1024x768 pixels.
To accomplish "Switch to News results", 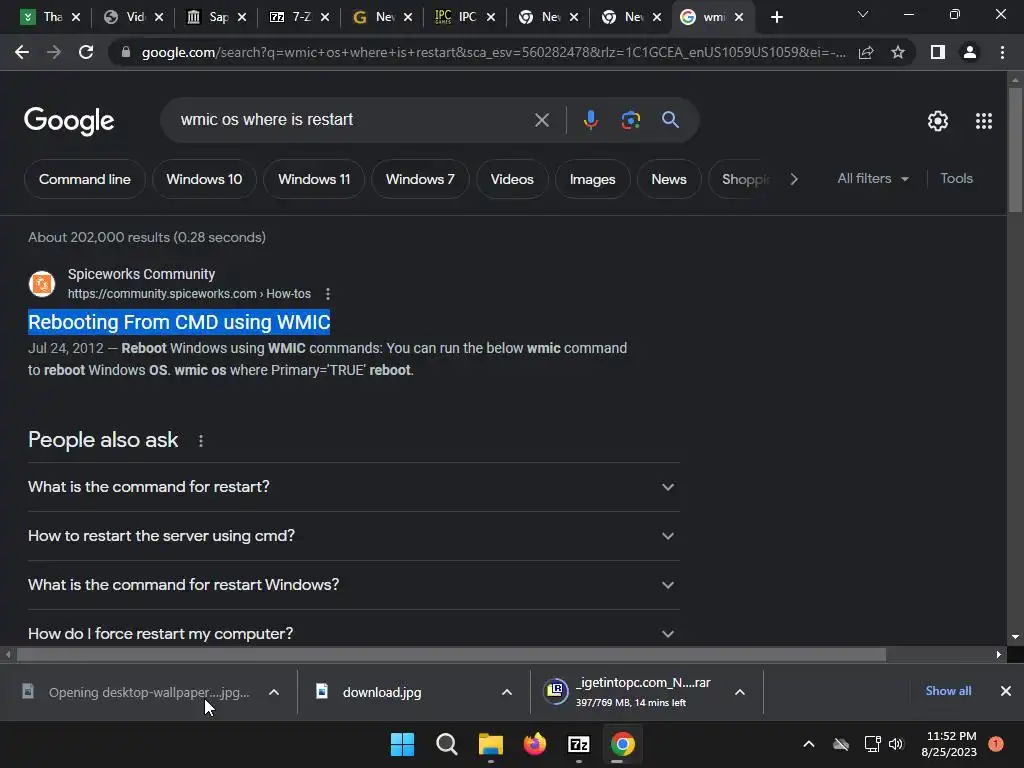I will 669,179.
